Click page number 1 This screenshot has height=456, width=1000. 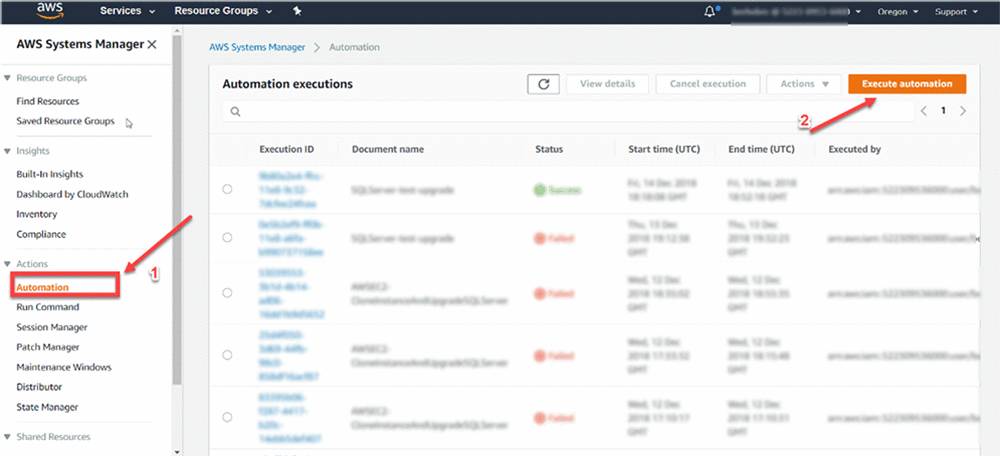943,111
